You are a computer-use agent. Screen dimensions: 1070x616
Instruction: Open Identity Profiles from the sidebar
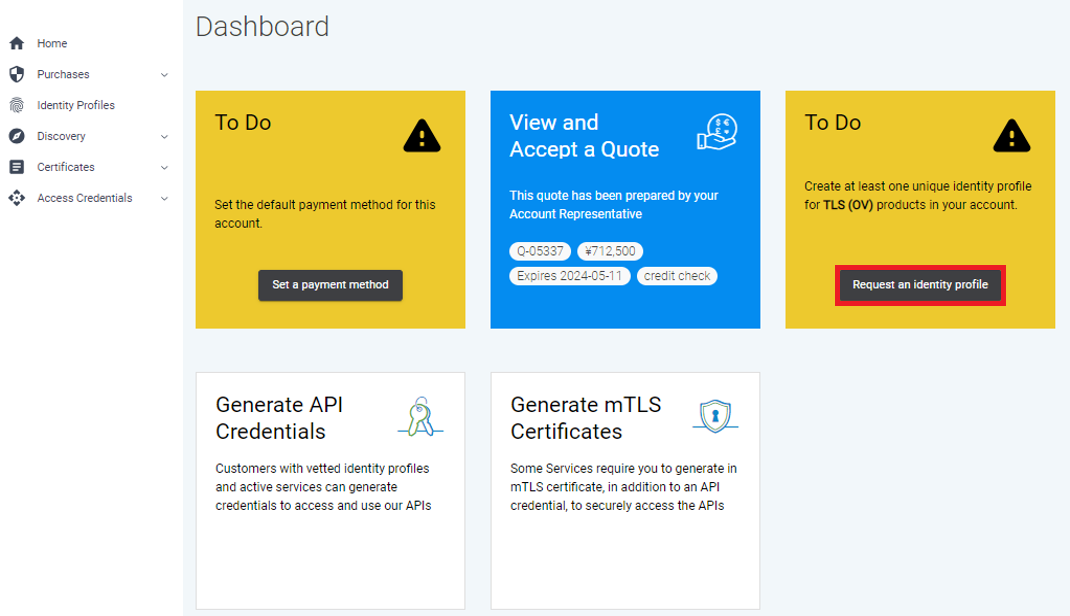coord(76,105)
